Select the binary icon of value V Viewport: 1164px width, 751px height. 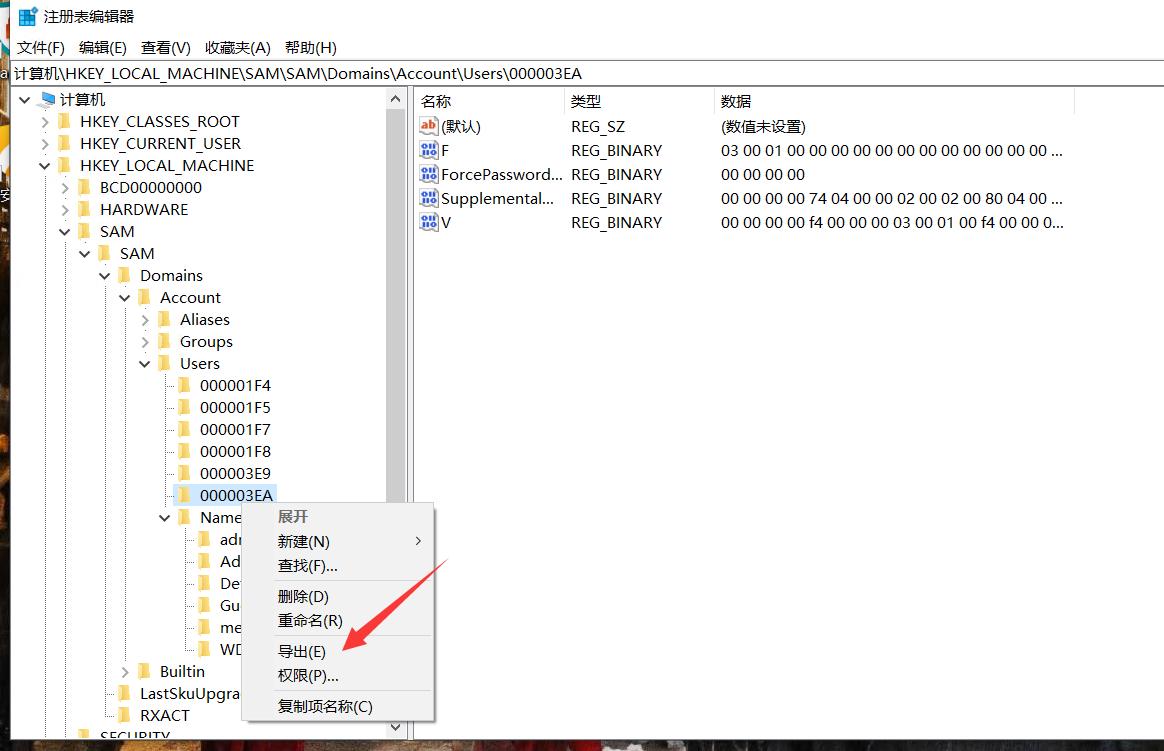click(429, 223)
